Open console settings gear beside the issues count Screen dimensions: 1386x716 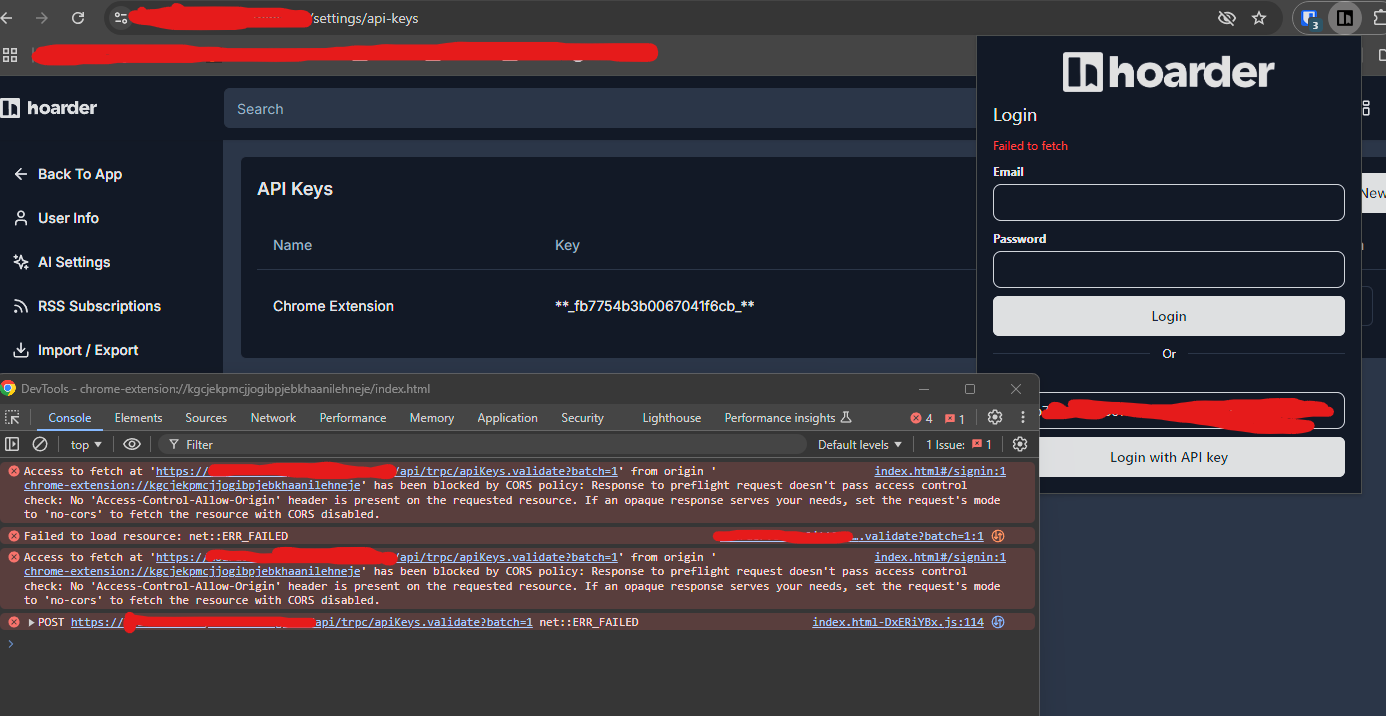[1020, 444]
